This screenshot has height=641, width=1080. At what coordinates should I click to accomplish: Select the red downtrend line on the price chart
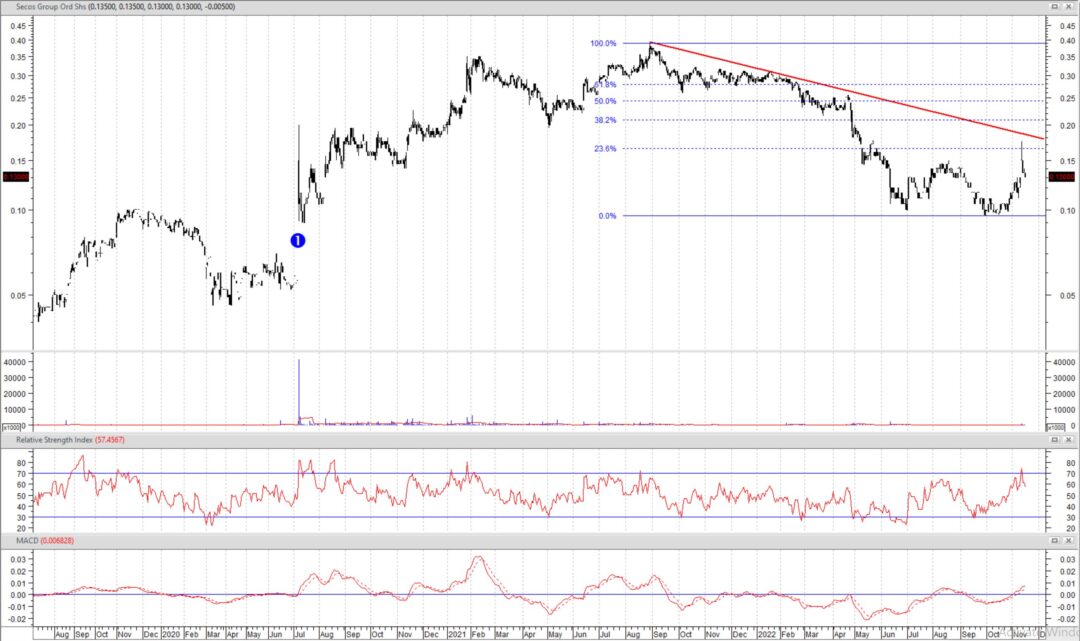pyautogui.click(x=847, y=91)
